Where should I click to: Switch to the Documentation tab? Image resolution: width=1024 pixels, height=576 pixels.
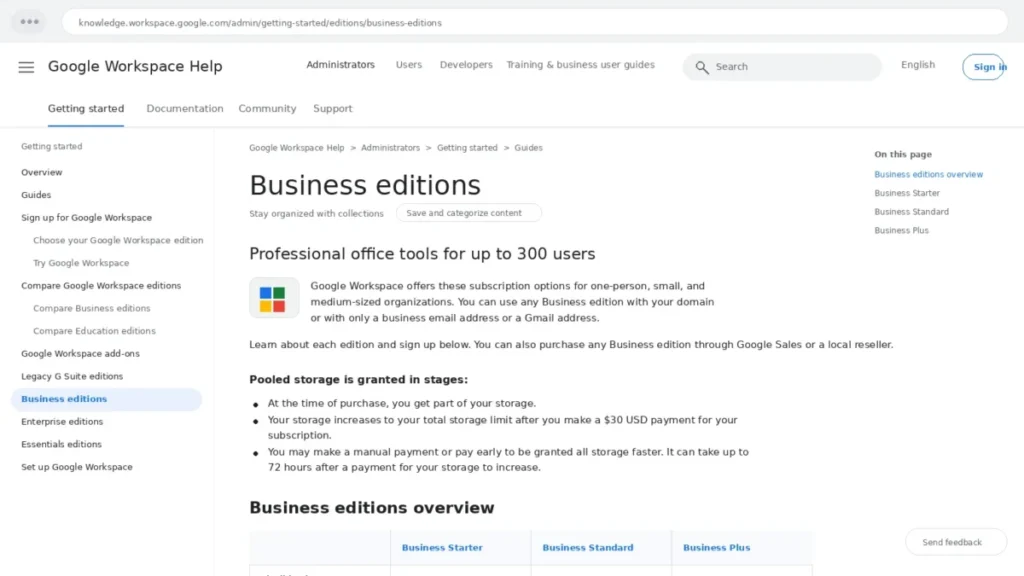coord(185,108)
